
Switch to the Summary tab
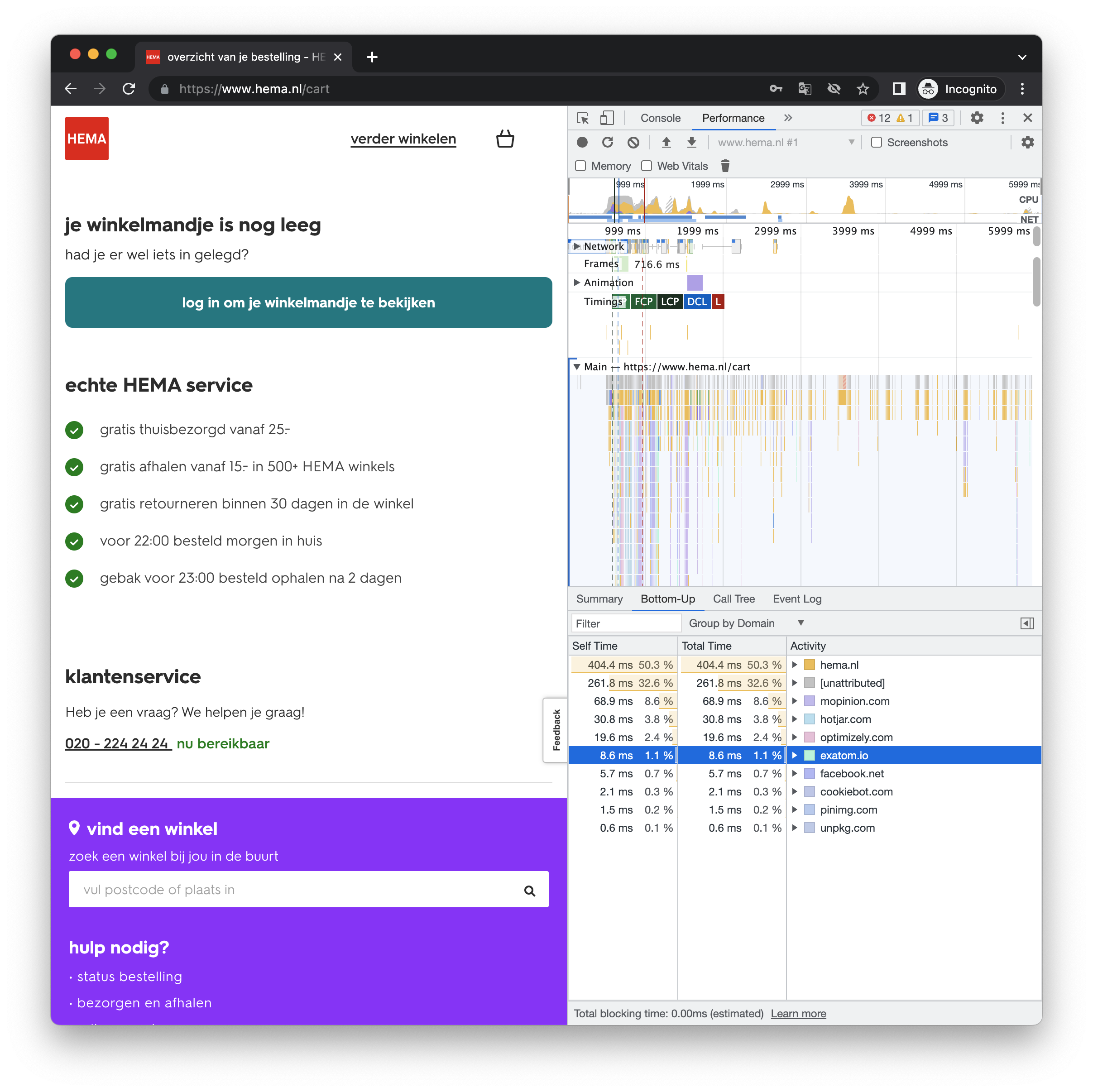pyautogui.click(x=599, y=599)
